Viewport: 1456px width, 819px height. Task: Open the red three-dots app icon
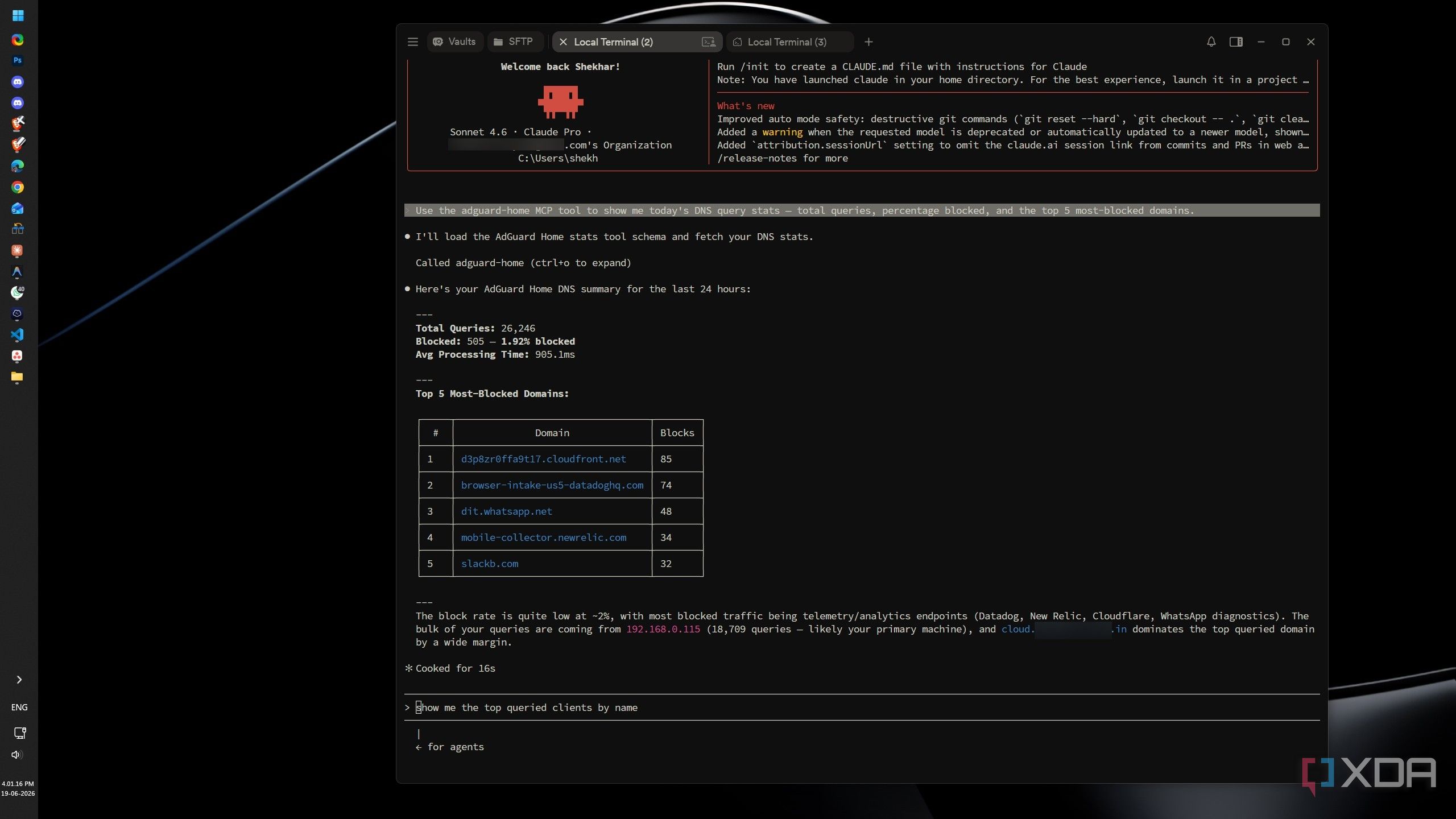click(18, 356)
